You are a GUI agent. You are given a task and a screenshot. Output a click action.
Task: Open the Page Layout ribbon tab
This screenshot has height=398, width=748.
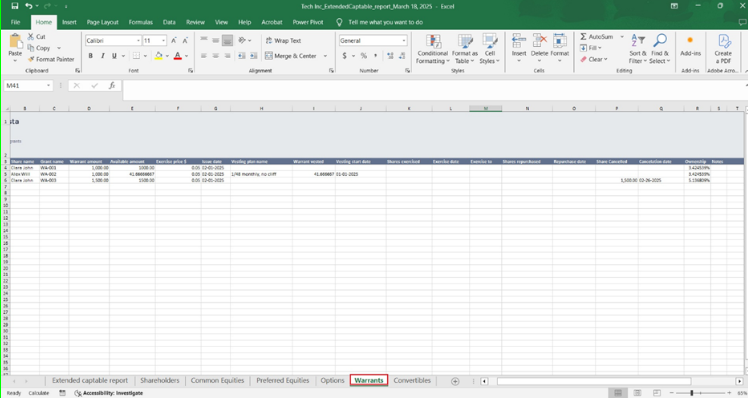click(x=103, y=22)
